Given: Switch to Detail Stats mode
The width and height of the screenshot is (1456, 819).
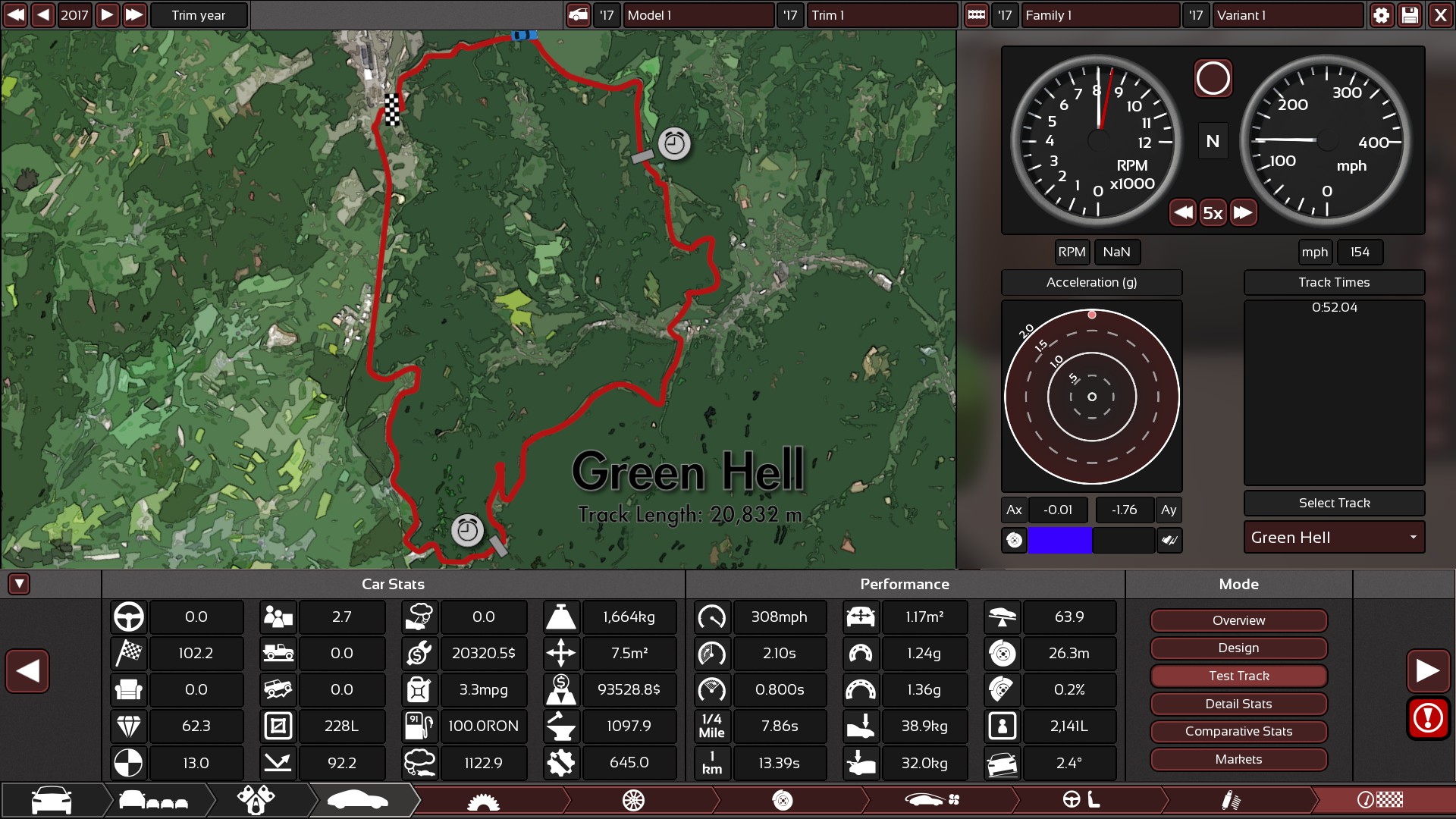Looking at the screenshot, I should (1238, 704).
